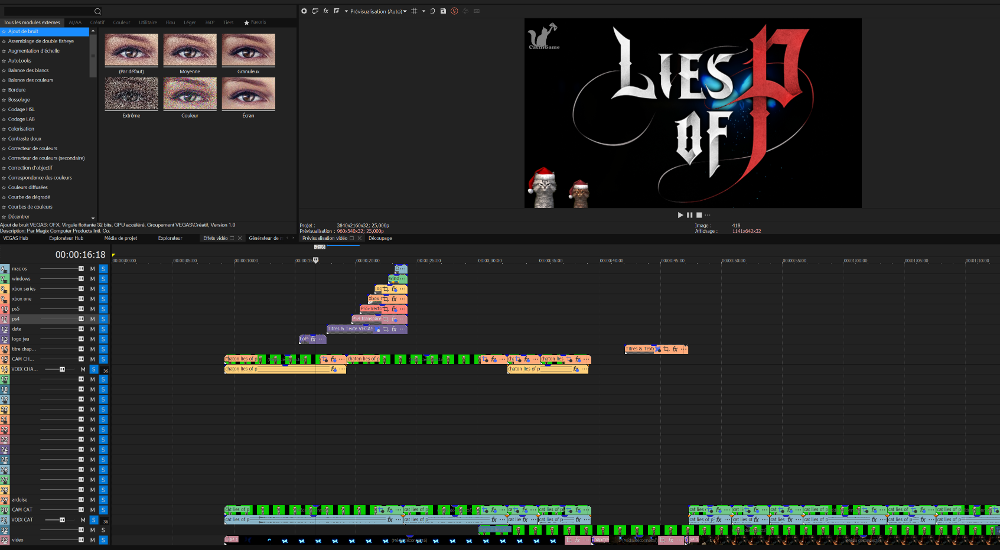Expand the overlay grid options arrow
This screenshot has height=550, width=1000.
click(x=422, y=10)
